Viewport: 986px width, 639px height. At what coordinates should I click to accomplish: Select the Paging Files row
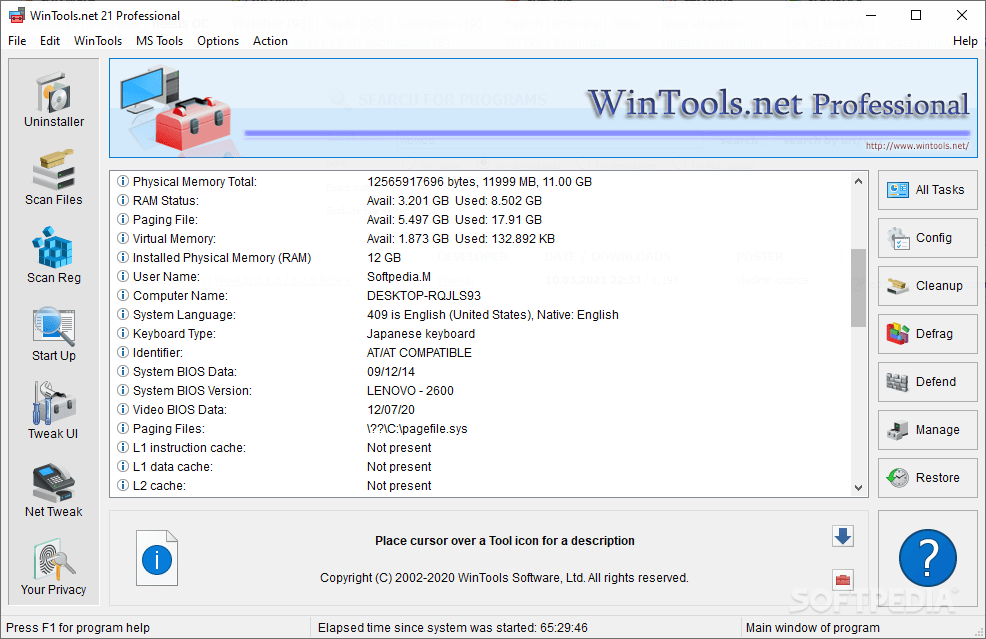[481, 429]
